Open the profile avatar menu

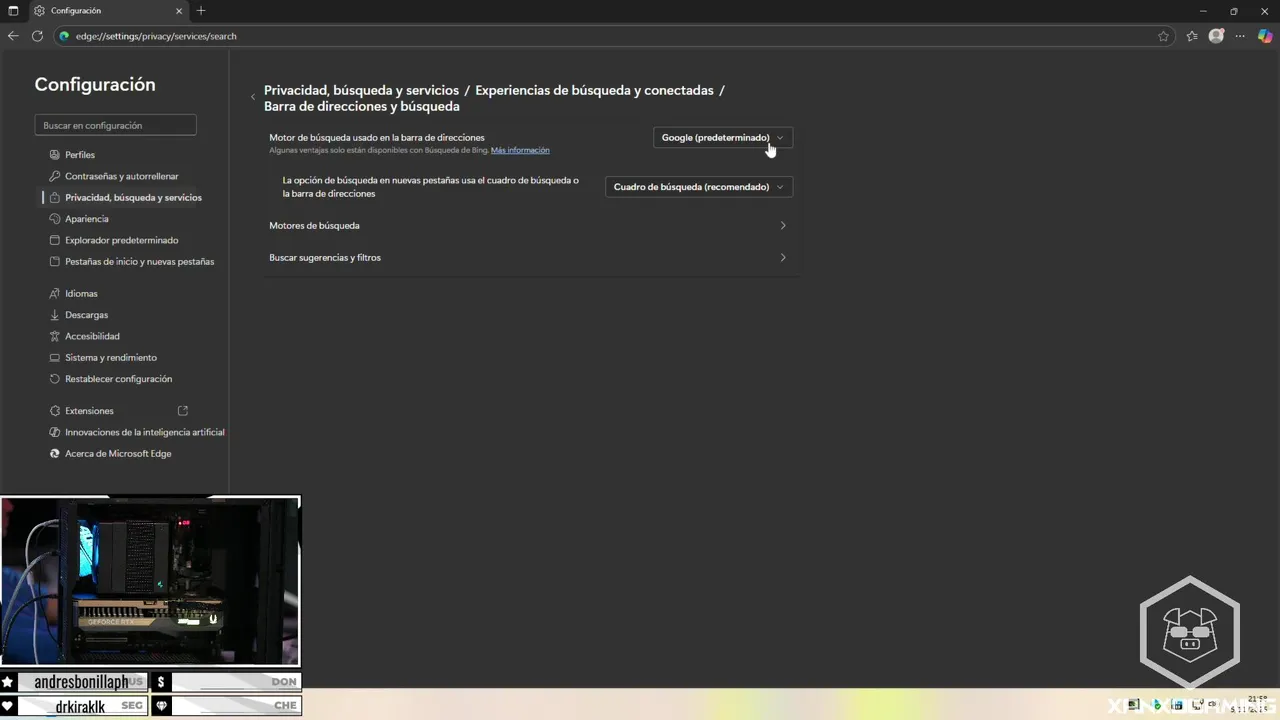pyautogui.click(x=1216, y=36)
